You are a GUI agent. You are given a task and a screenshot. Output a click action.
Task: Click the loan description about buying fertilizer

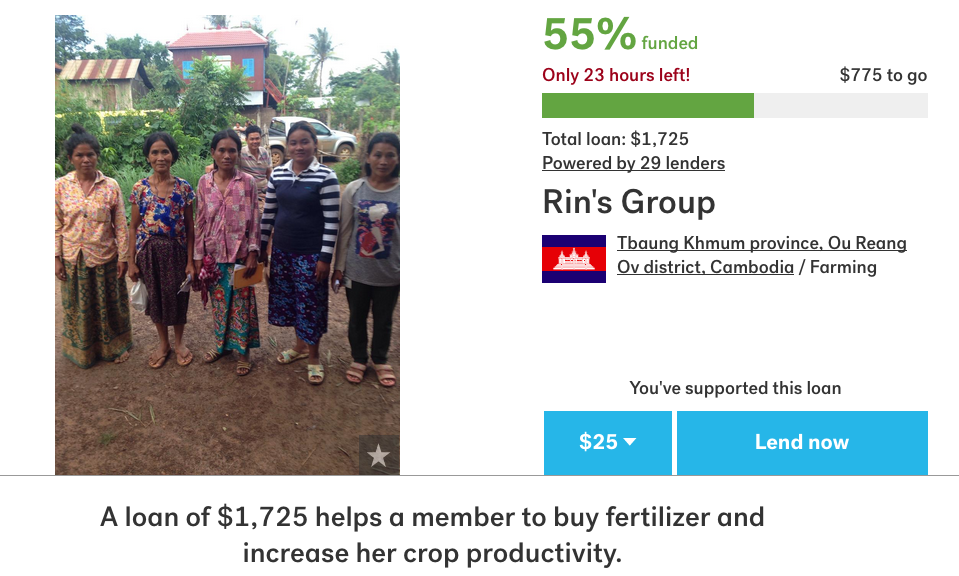(x=432, y=535)
